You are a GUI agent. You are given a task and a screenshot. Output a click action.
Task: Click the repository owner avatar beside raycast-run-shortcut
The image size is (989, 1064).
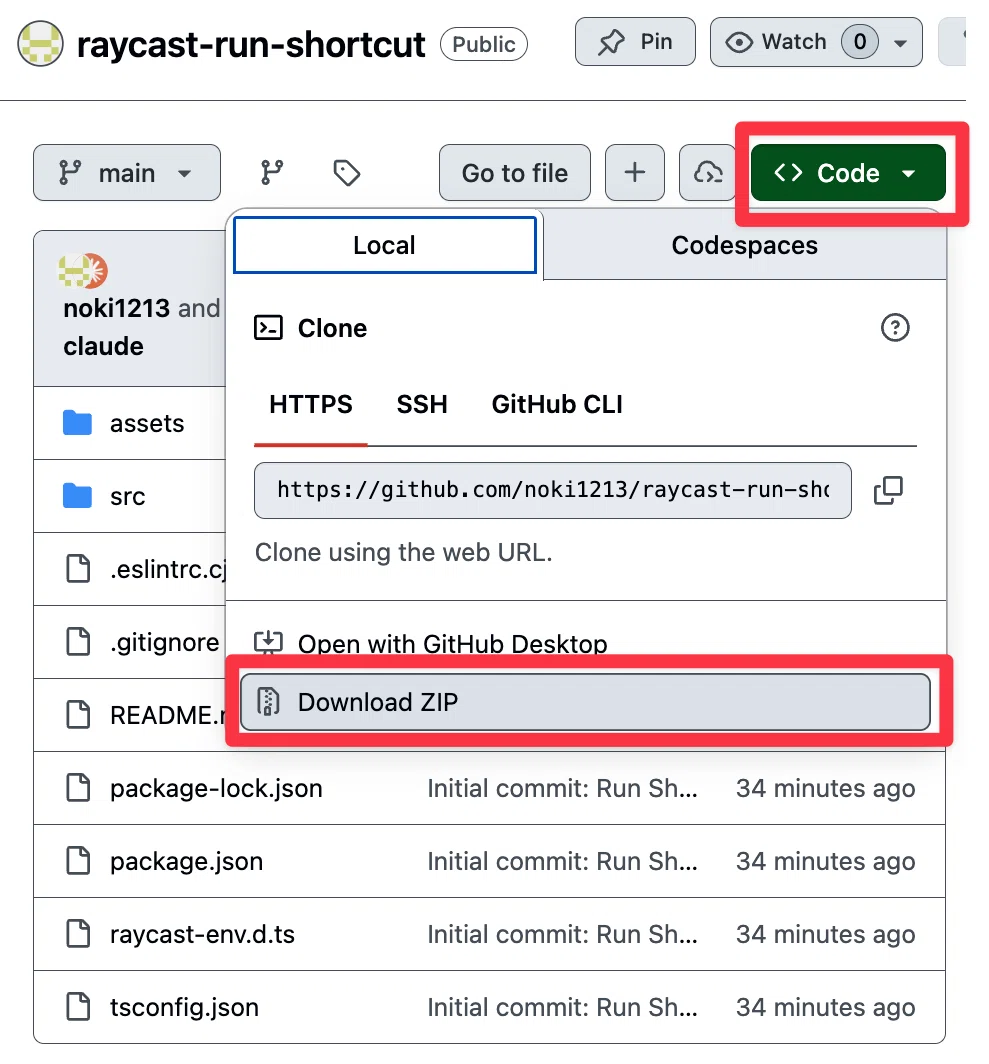[x=40, y=43]
